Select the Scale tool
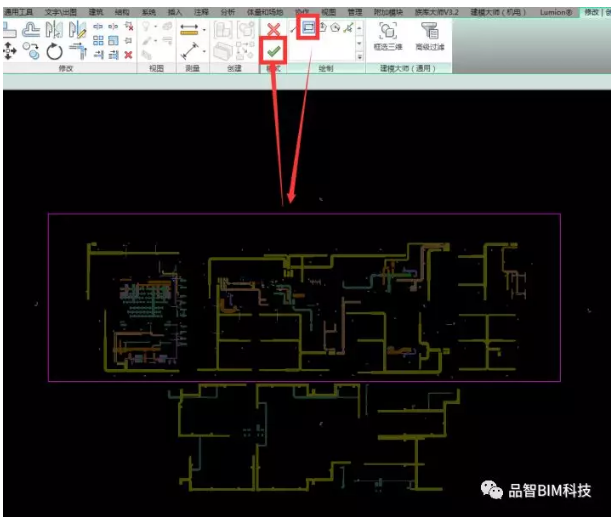Image resolution: width=616 pixels, height=522 pixels. (113, 40)
